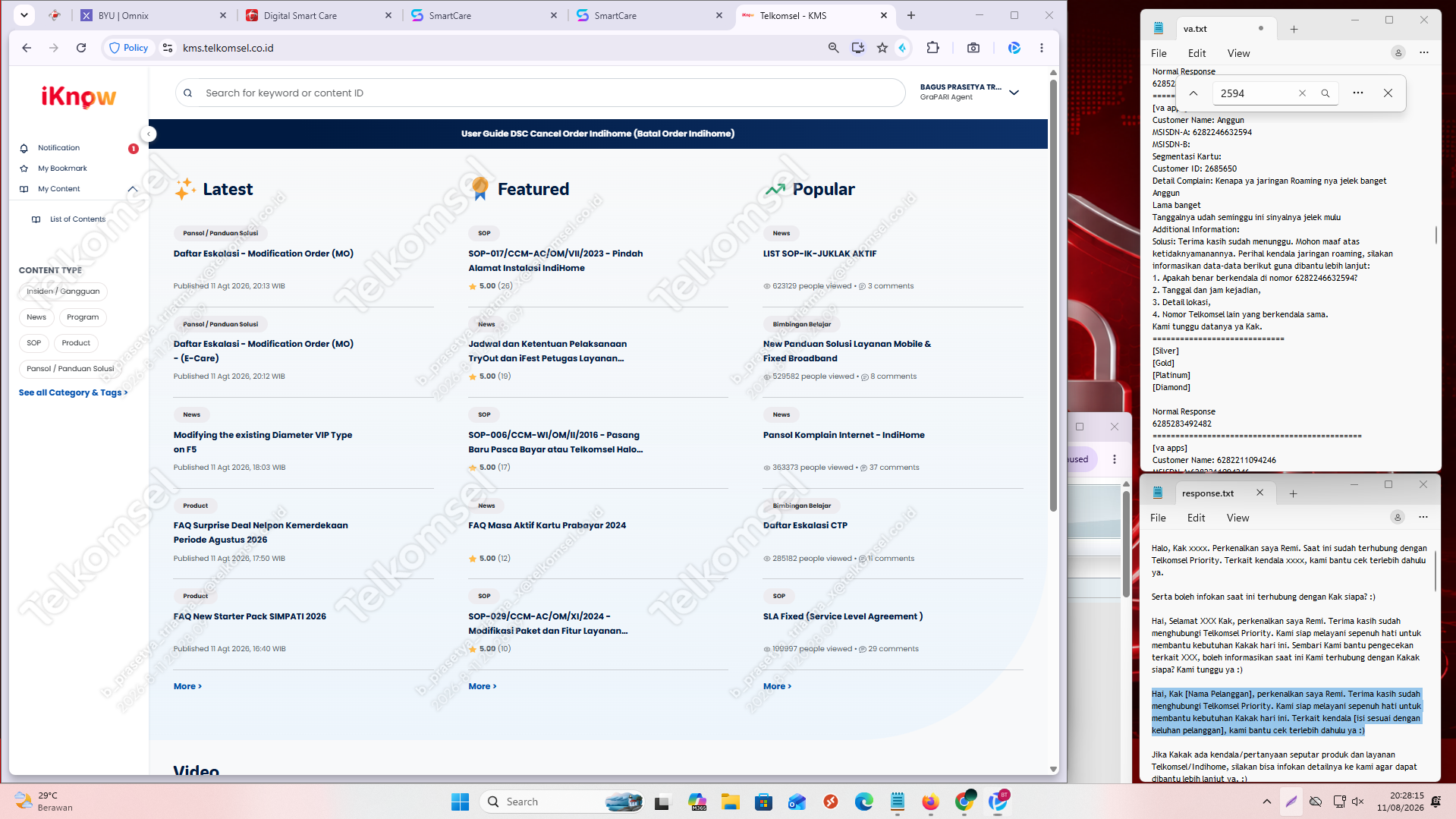Click the 2594 find field in va.txt
The image size is (1456, 819).
(x=1253, y=93)
